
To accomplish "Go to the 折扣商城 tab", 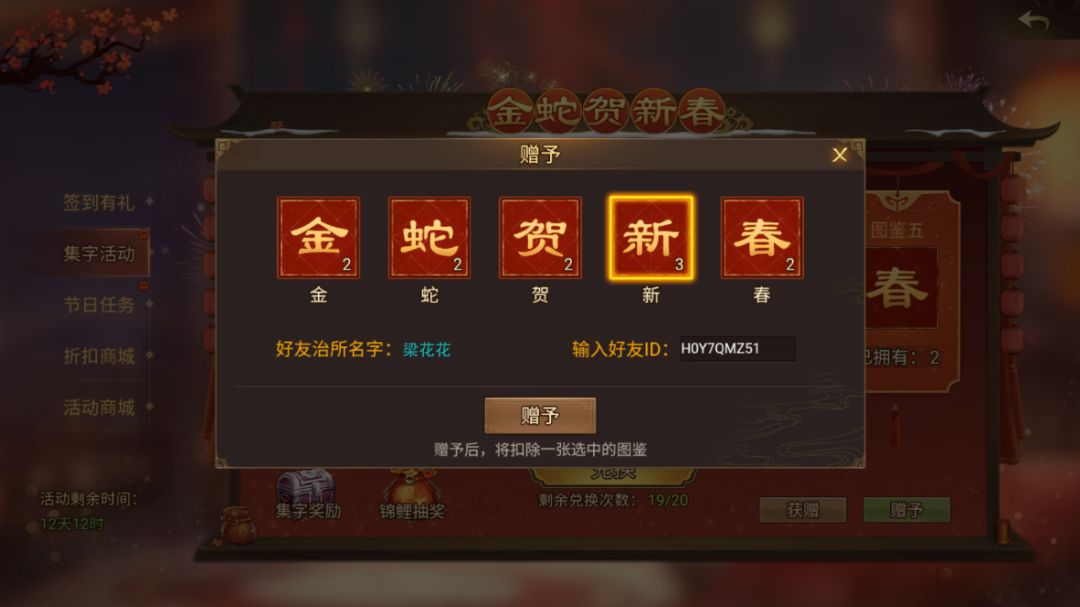I will 99,356.
